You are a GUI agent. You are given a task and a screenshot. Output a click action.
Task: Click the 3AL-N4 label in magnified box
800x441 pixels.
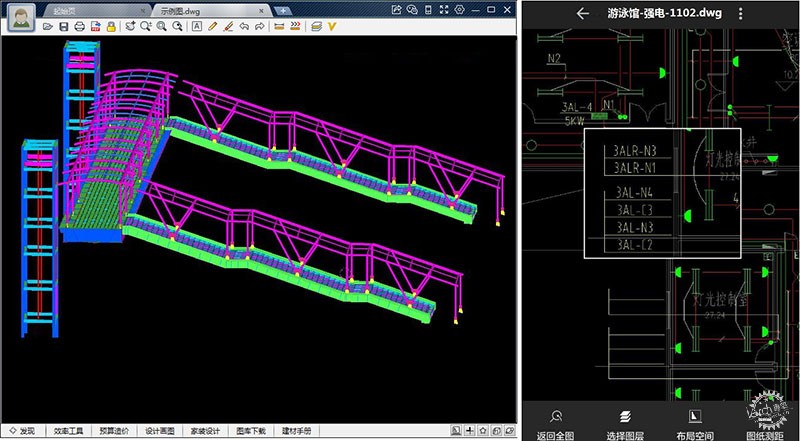point(634,192)
